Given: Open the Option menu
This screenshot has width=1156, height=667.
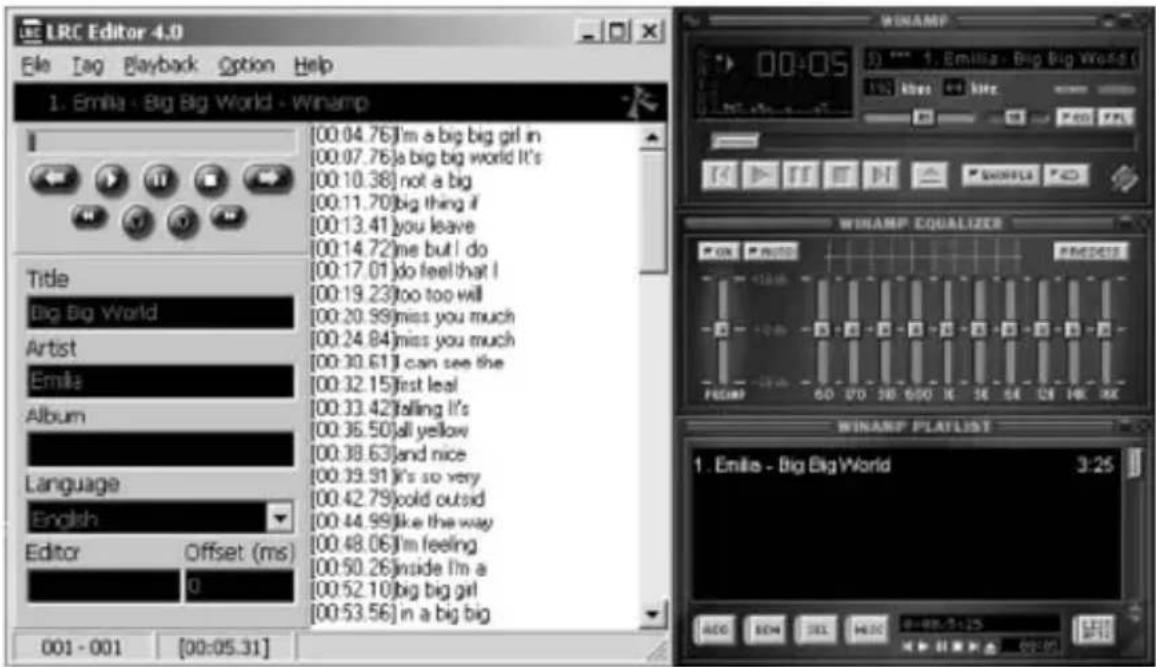Looking at the screenshot, I should click(x=246, y=65).
